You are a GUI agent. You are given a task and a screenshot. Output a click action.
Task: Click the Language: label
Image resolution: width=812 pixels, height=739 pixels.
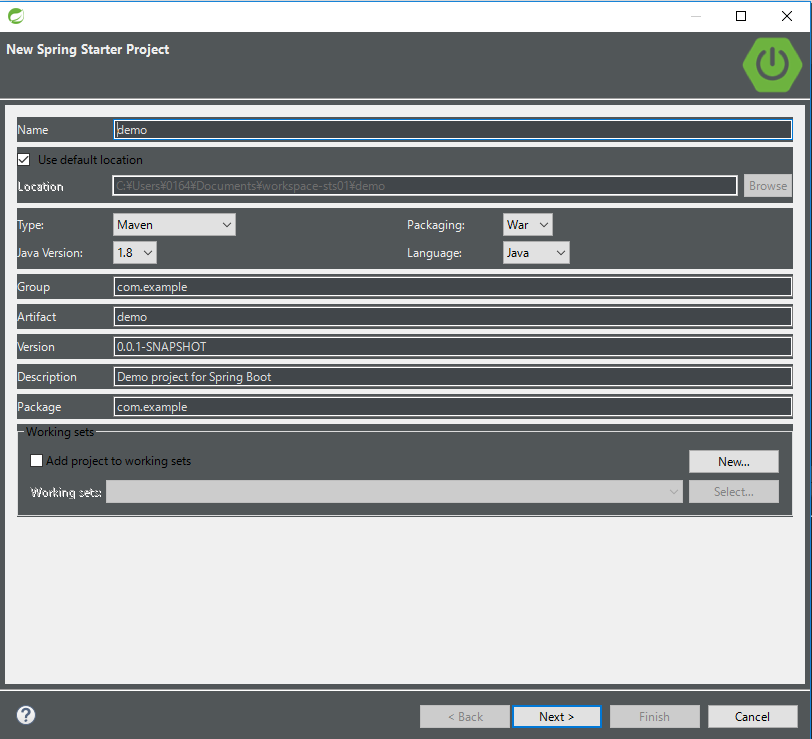[x=434, y=253]
